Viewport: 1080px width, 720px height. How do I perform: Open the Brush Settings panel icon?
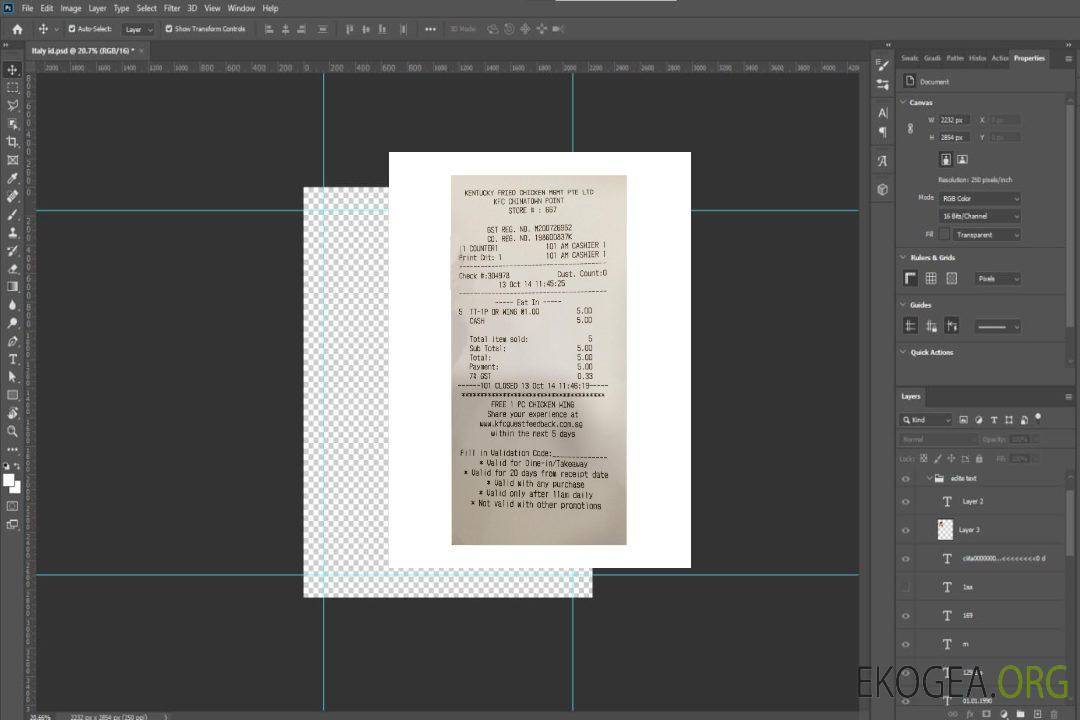pos(882,65)
